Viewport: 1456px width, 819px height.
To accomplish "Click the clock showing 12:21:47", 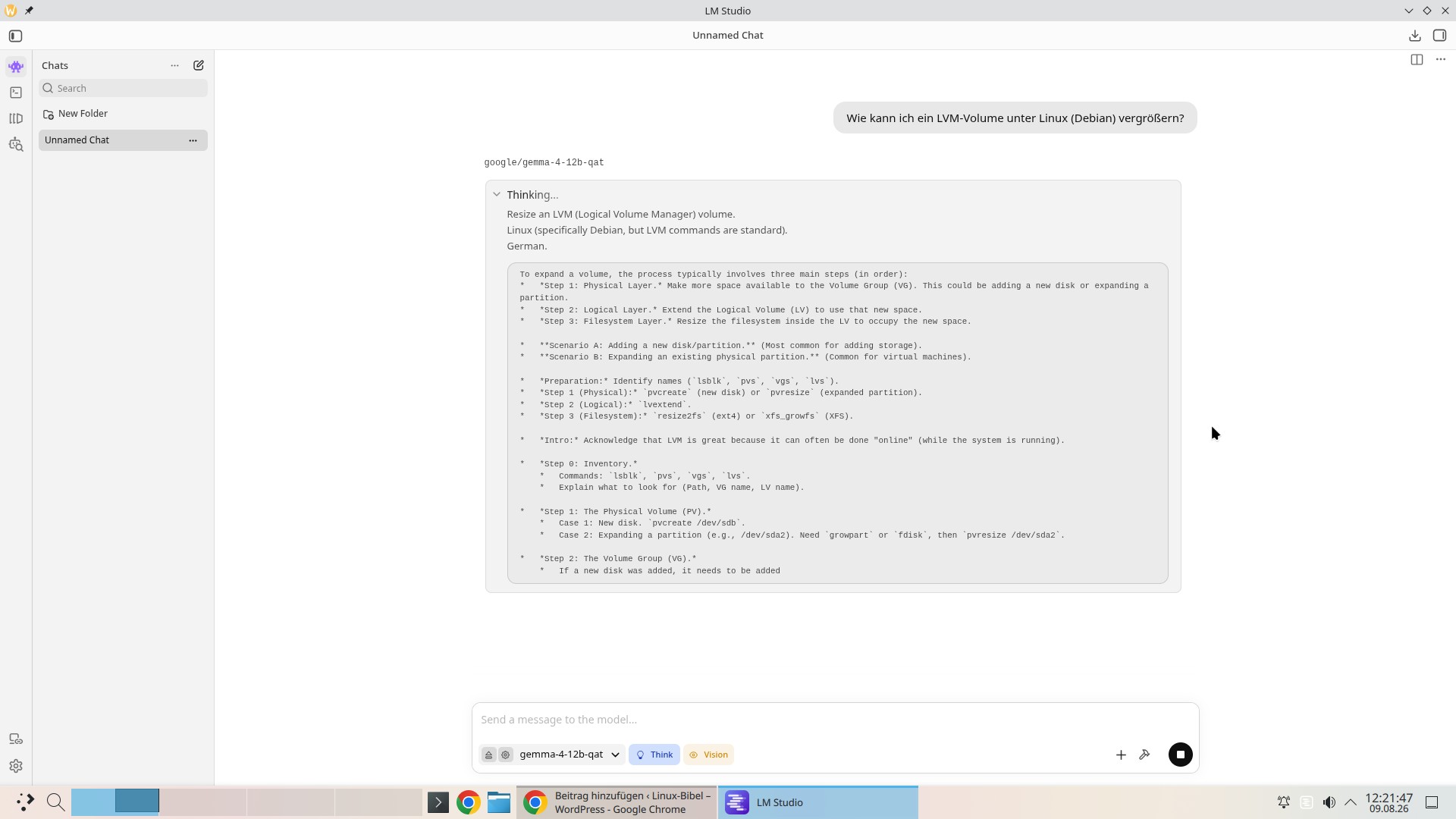I will pos(1389,802).
